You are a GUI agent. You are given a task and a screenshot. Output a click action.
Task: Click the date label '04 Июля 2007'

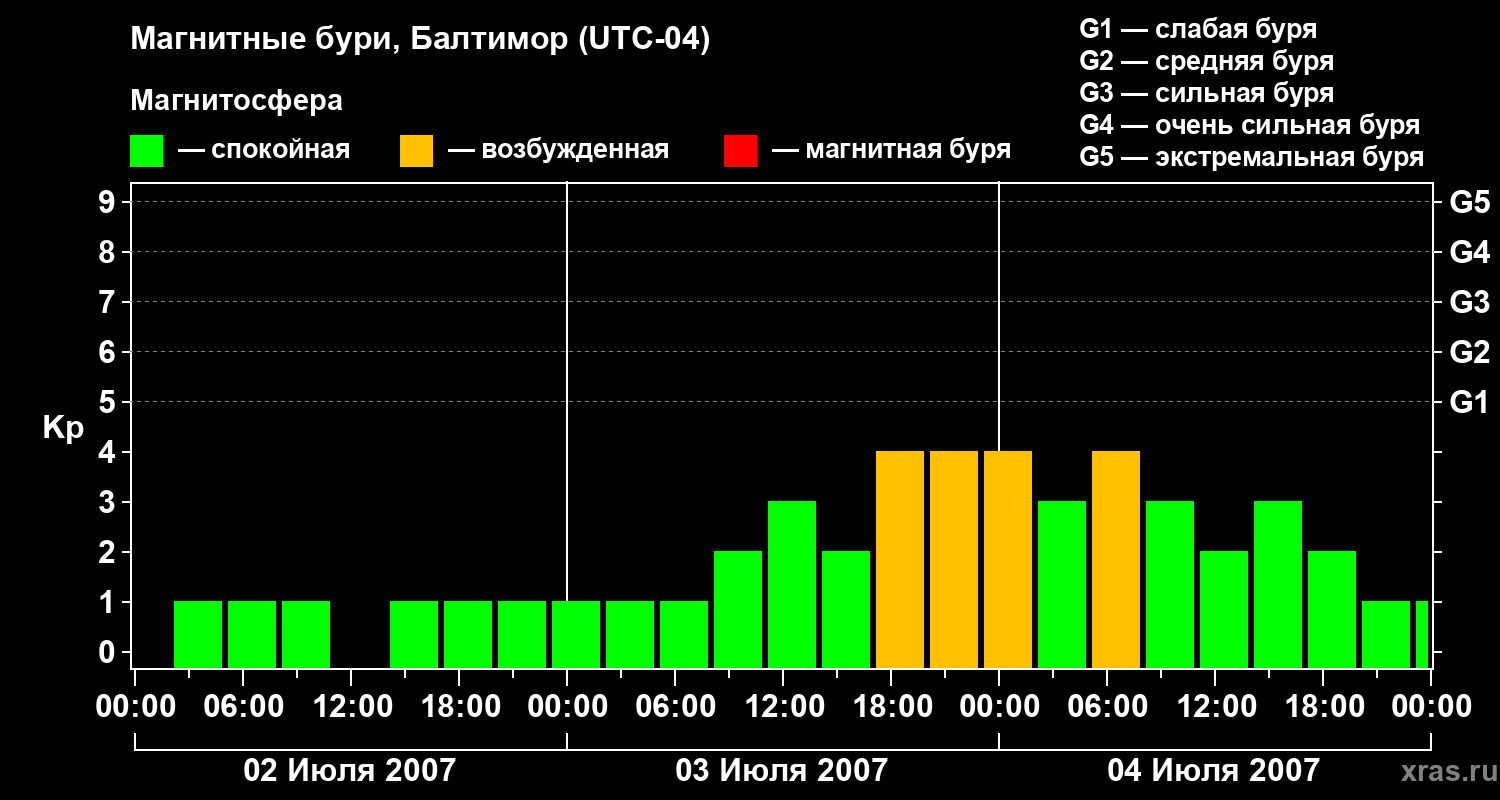pos(1214,770)
